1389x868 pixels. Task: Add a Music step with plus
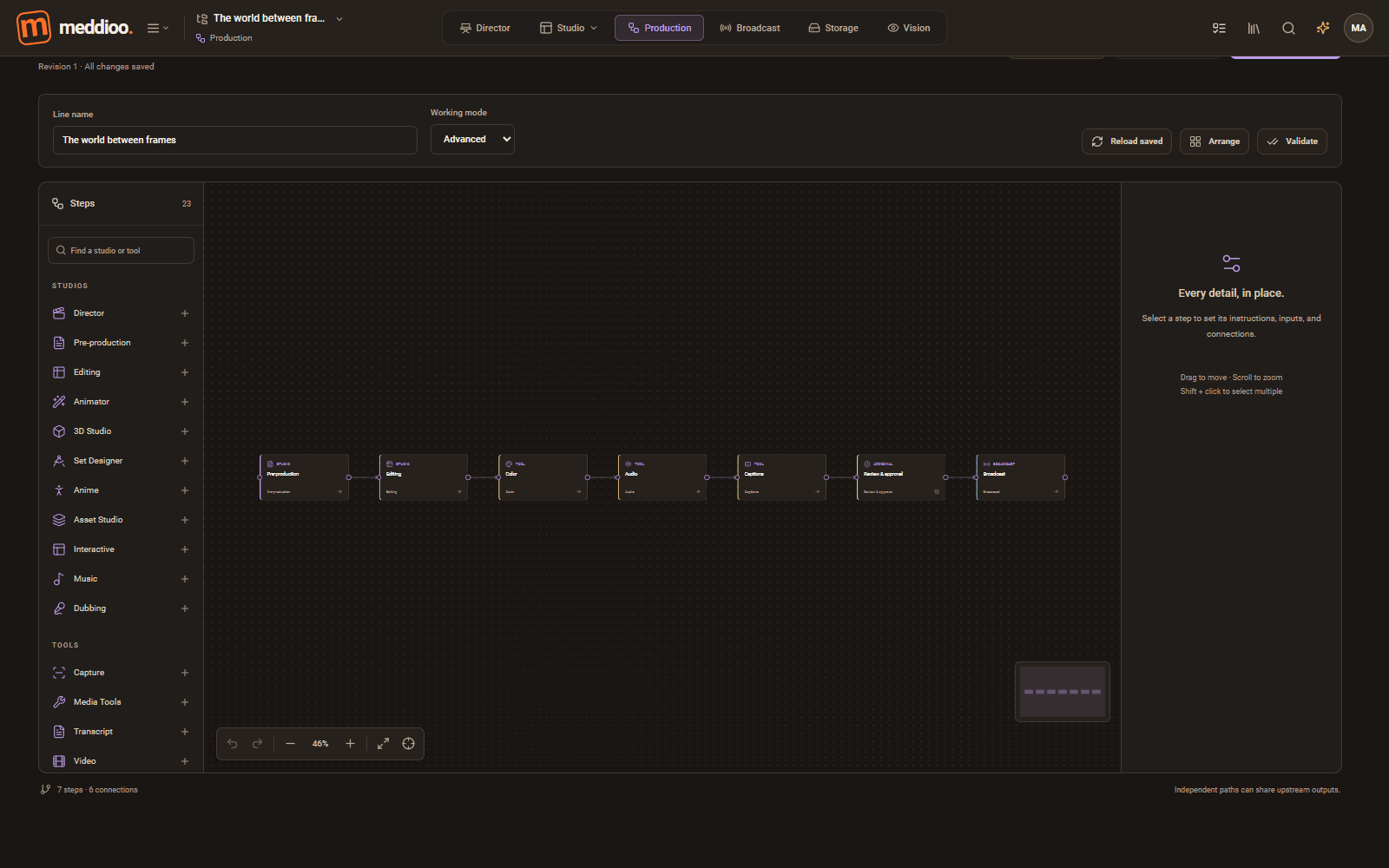tap(185, 579)
